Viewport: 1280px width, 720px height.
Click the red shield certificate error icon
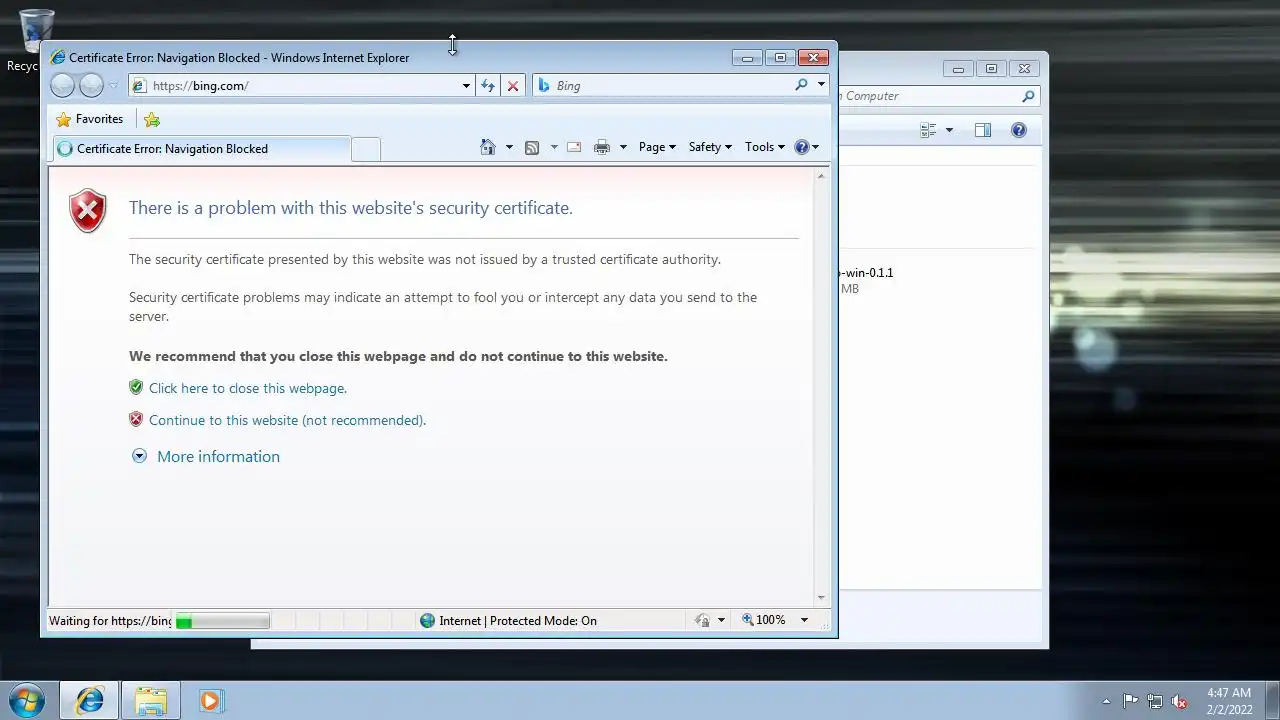point(88,211)
